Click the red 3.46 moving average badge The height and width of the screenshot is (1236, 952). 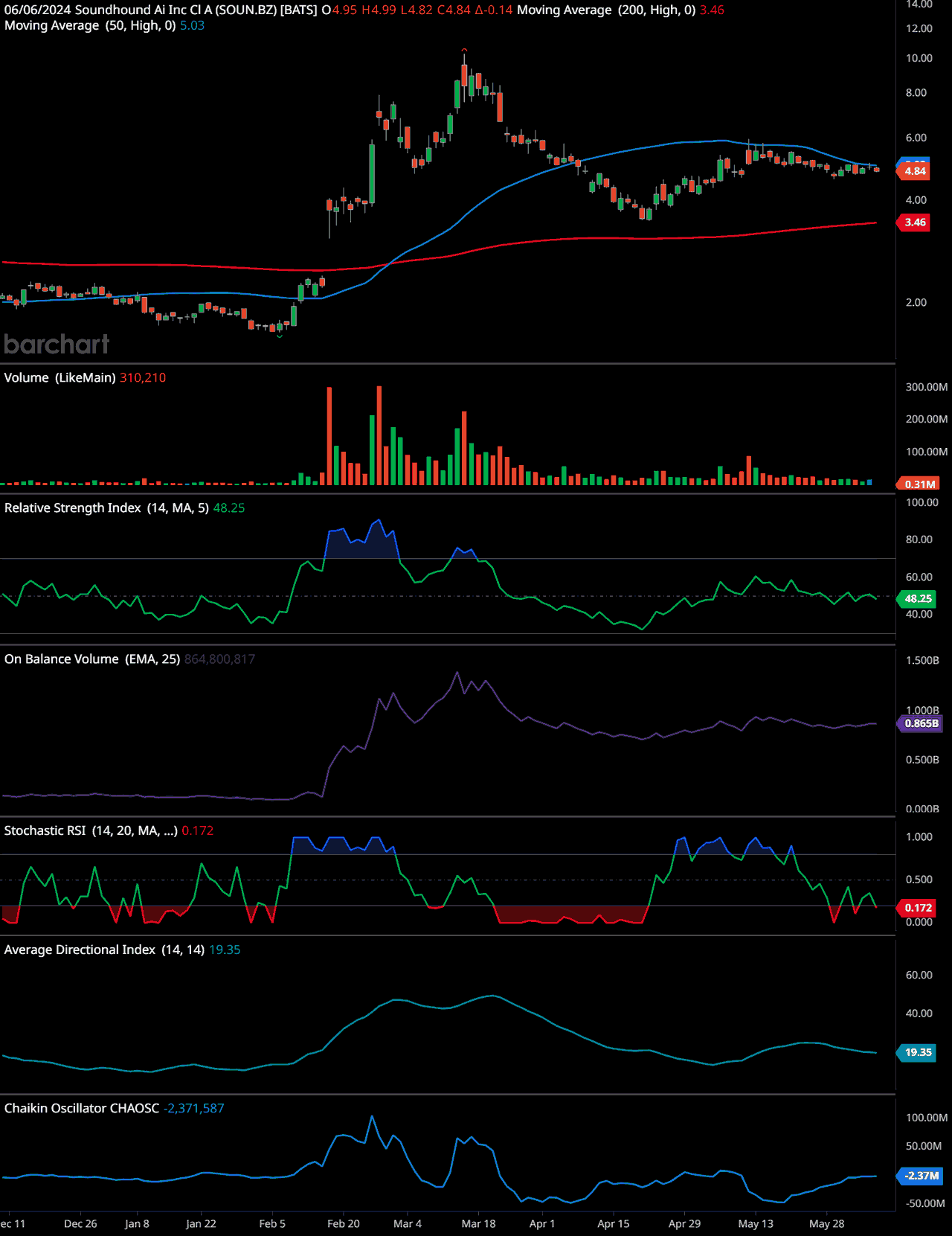915,222
